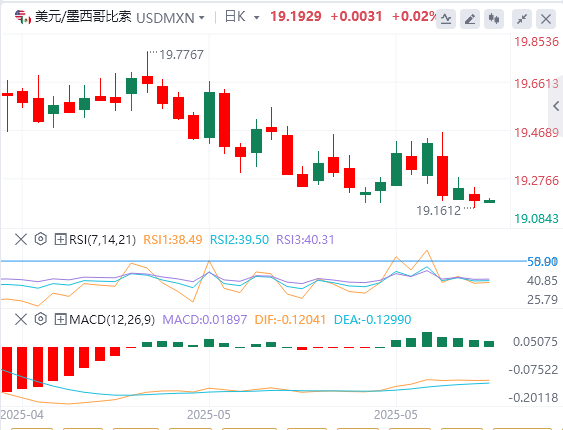Close the chart with top X icon
563x430 pixels.
546,19
